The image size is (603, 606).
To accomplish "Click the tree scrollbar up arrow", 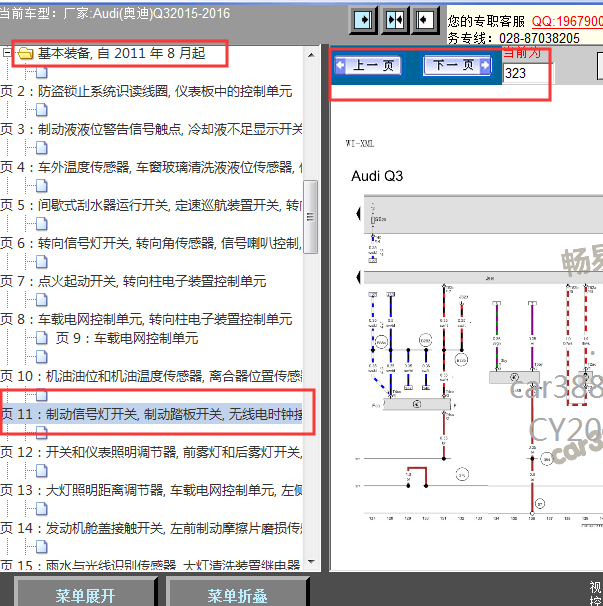I will [x=311, y=55].
